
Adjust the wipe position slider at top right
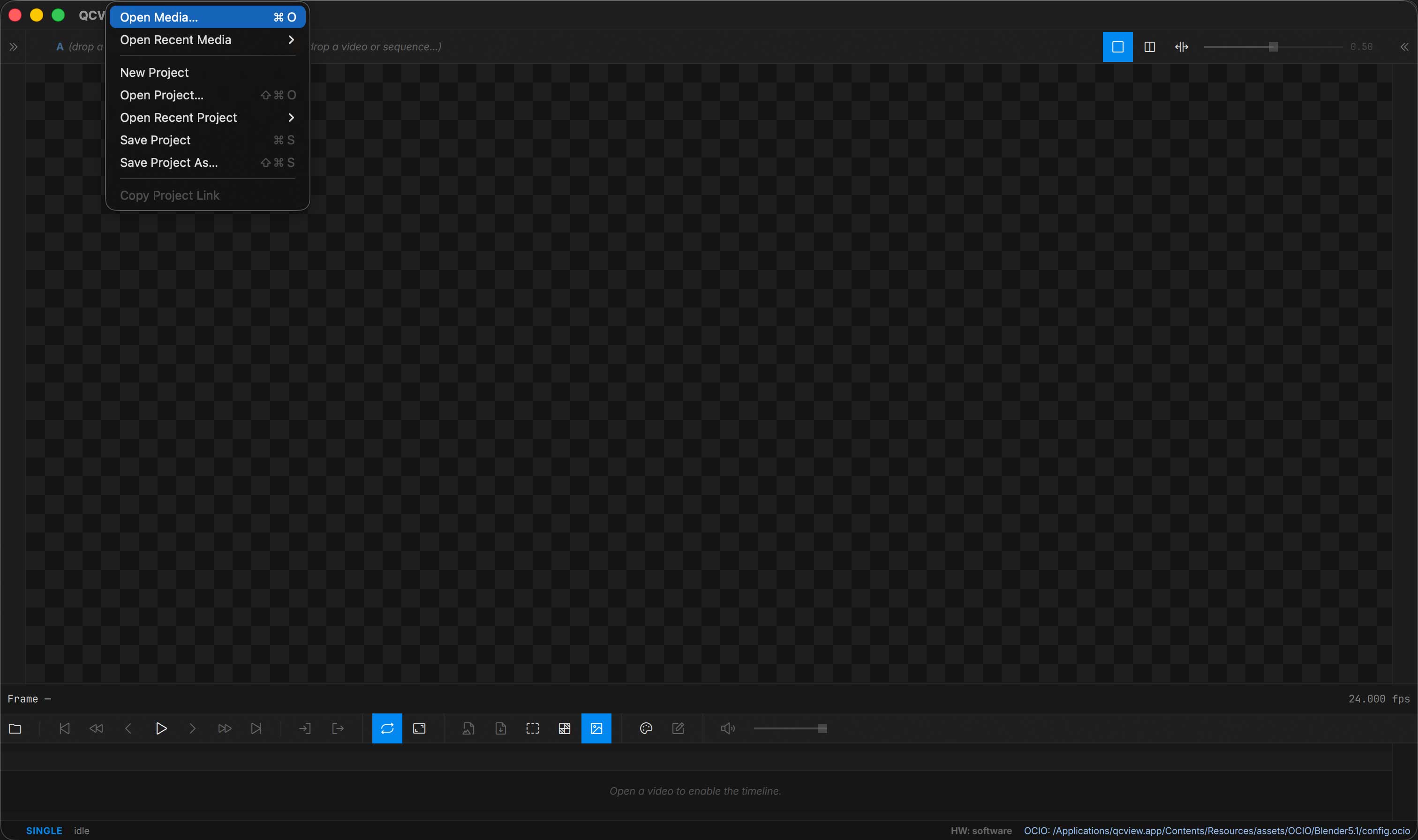click(1273, 47)
